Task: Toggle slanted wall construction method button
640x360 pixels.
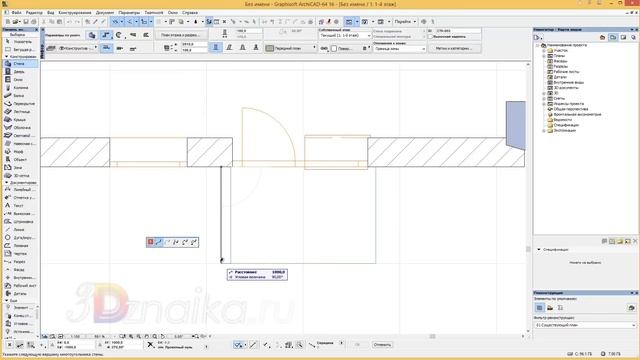Action: coord(229,48)
